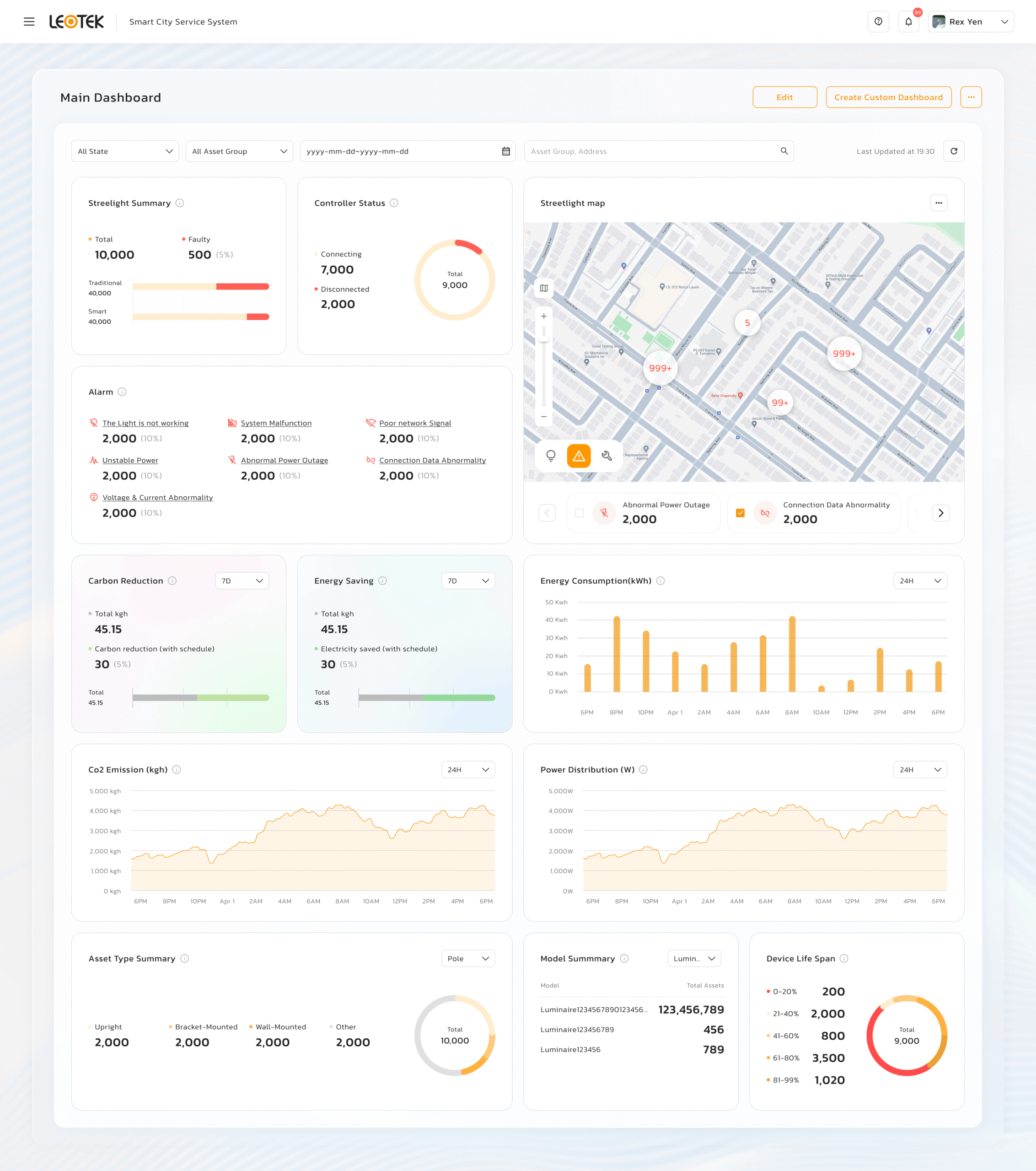Check the Abnormal Power Outage checkbox

click(580, 513)
